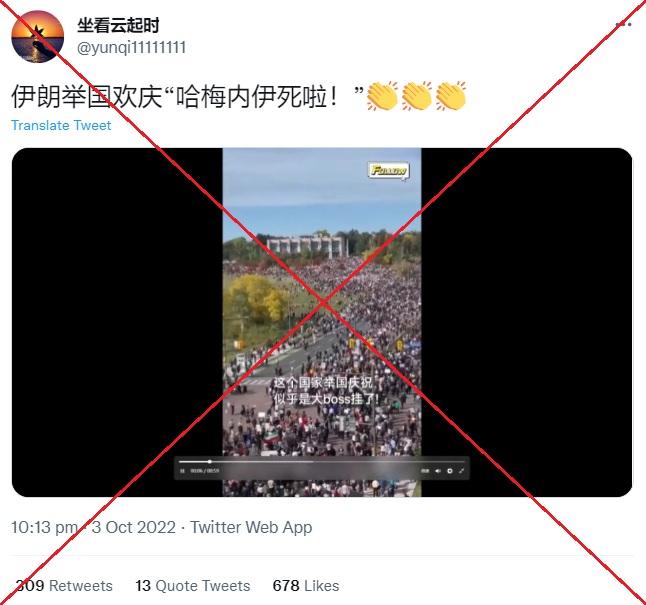This screenshot has height=605, width=646.
Task: View the 309 Retweets list
Action: [x=64, y=586]
